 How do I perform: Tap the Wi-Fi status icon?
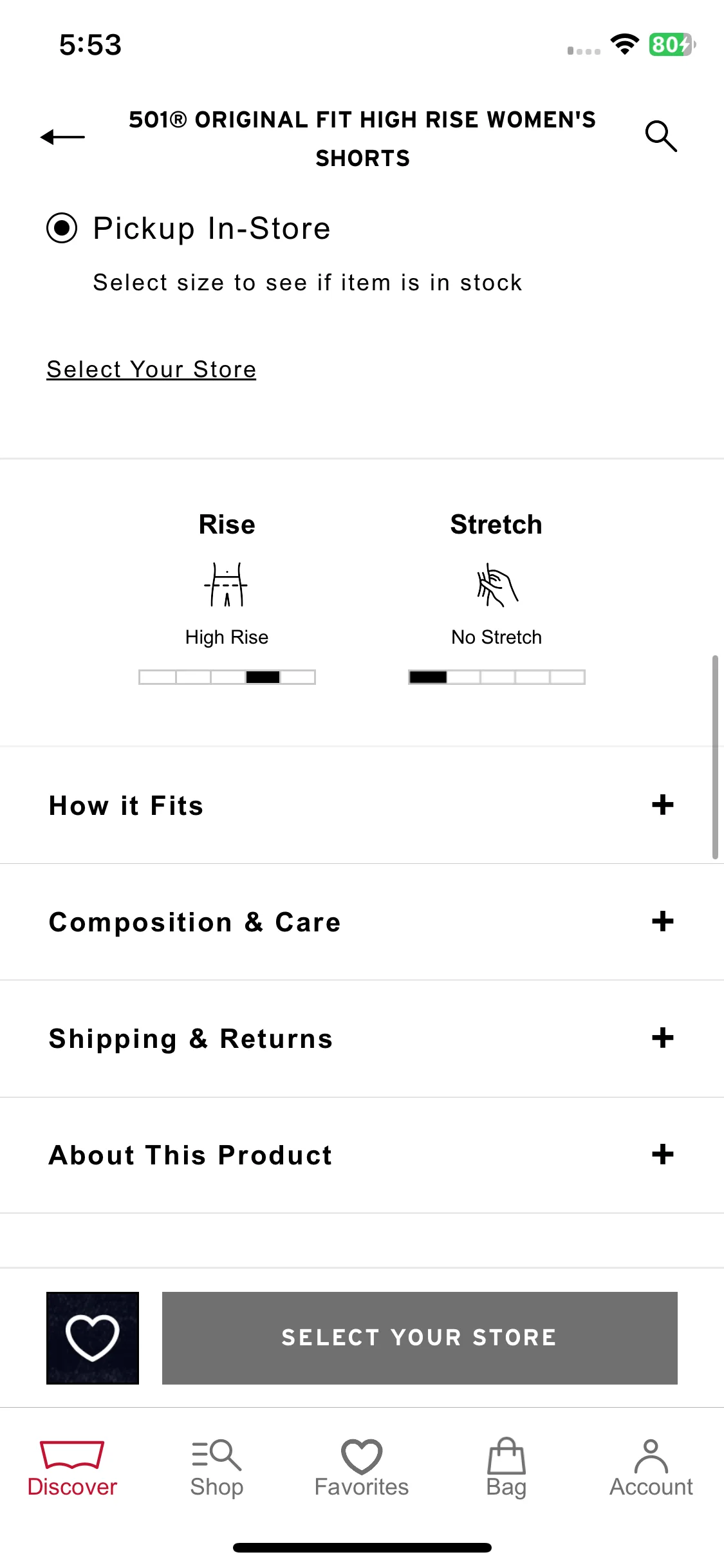click(624, 44)
